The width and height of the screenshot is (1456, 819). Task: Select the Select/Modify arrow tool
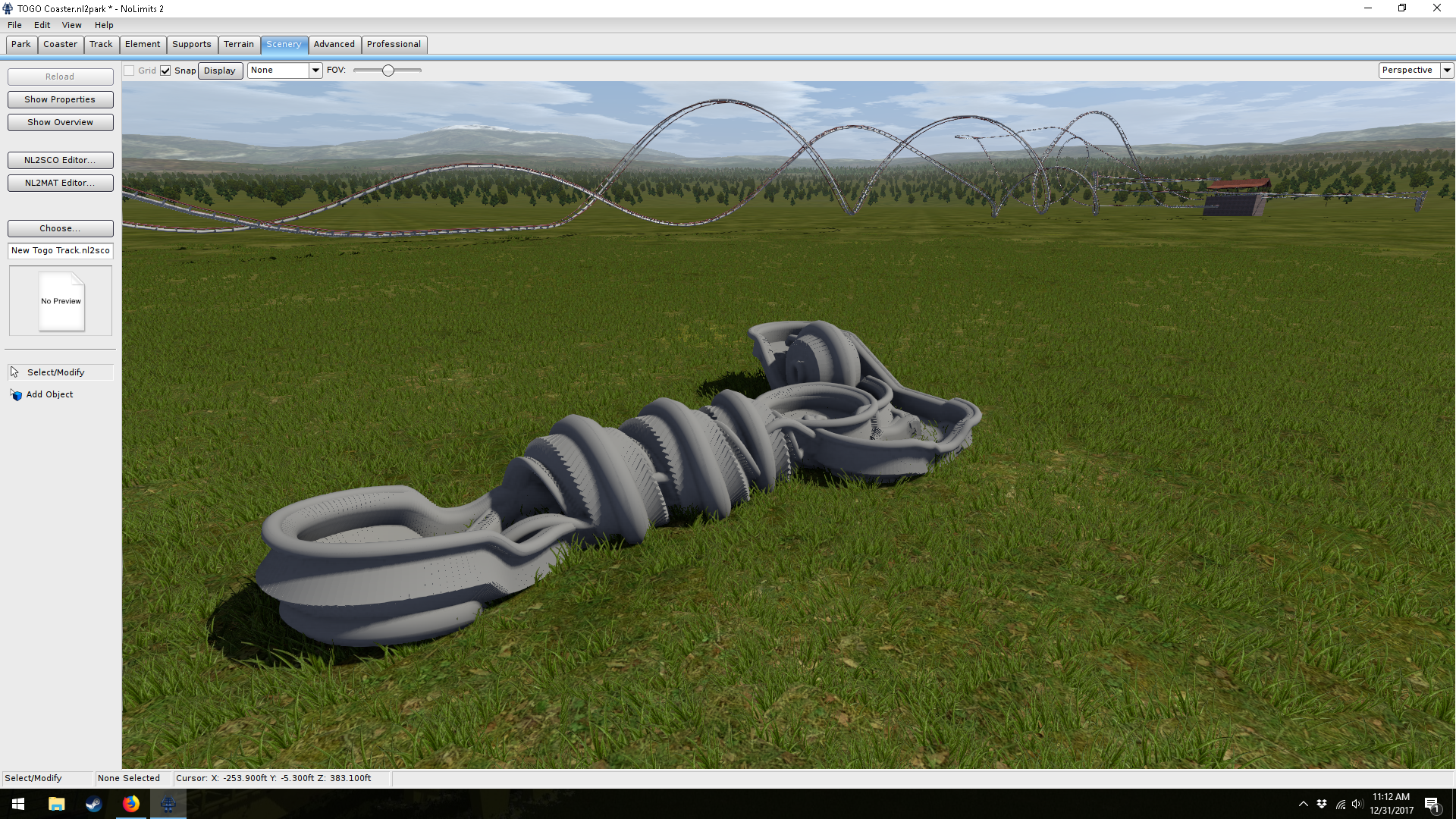click(14, 372)
